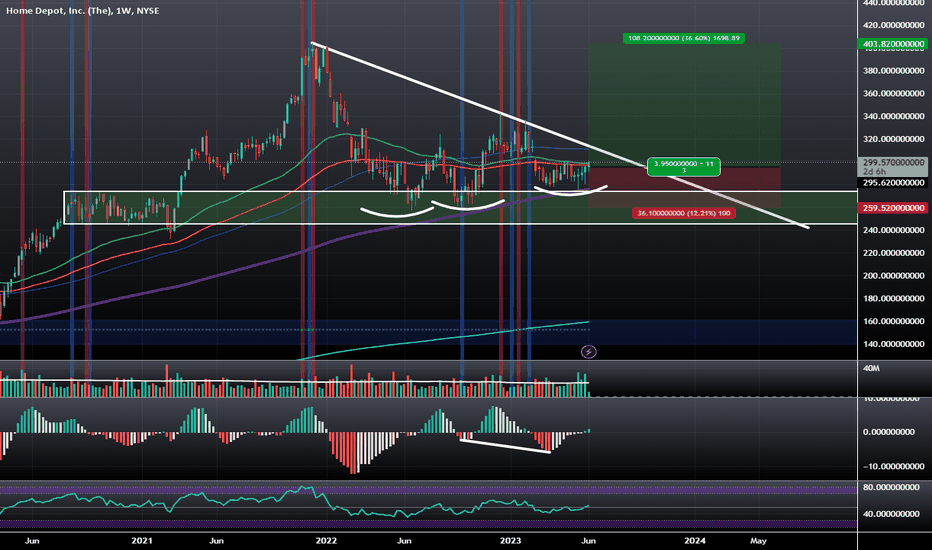
Task: Click the 2022 label on time axis
Action: [326, 540]
